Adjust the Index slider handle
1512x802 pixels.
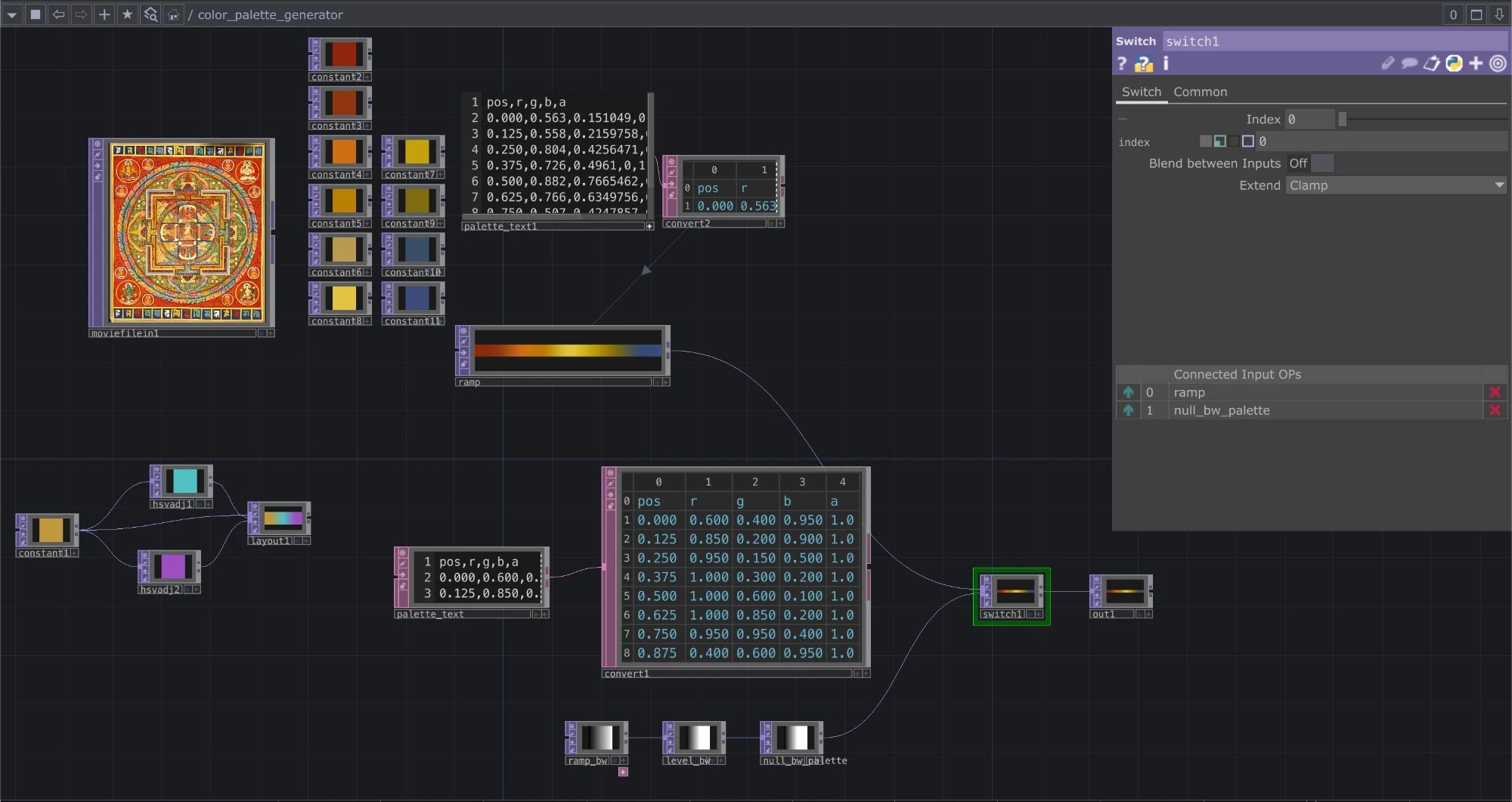[x=1342, y=119]
